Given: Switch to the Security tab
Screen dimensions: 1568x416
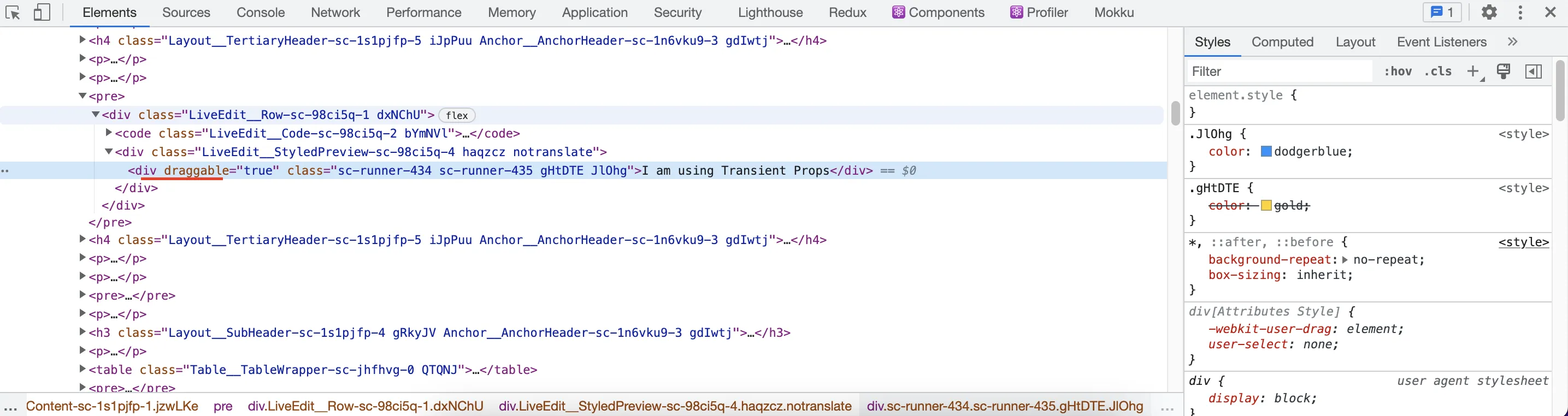Looking at the screenshot, I should pyautogui.click(x=677, y=13).
